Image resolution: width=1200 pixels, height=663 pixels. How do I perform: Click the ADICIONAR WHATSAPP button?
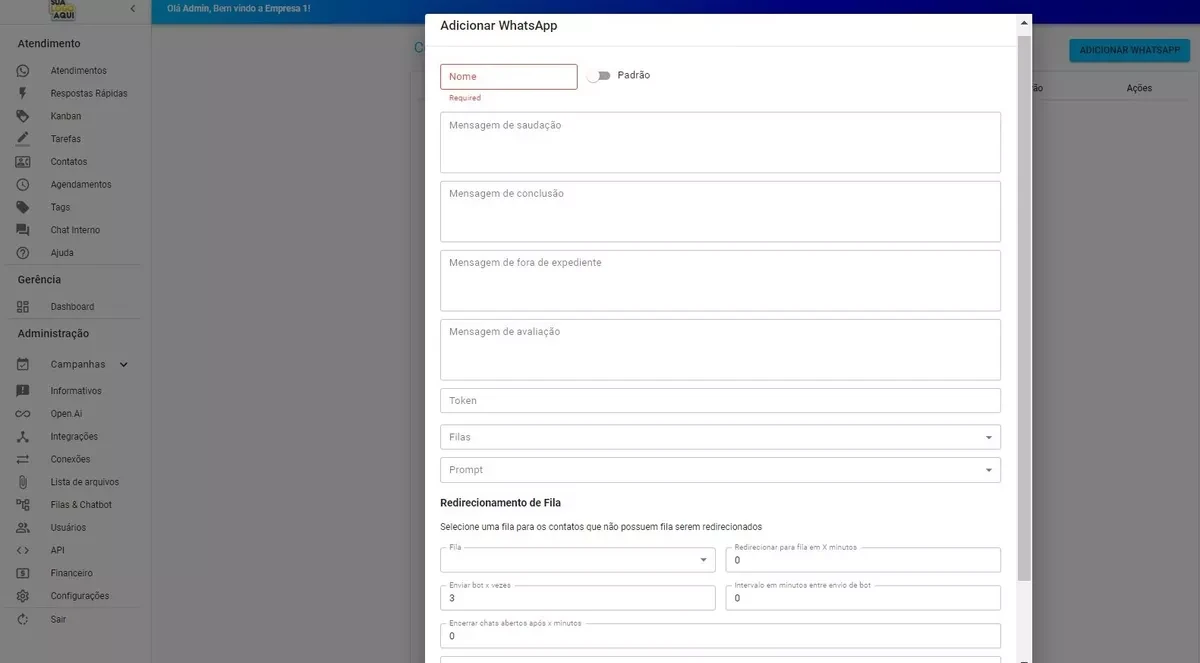click(1129, 49)
